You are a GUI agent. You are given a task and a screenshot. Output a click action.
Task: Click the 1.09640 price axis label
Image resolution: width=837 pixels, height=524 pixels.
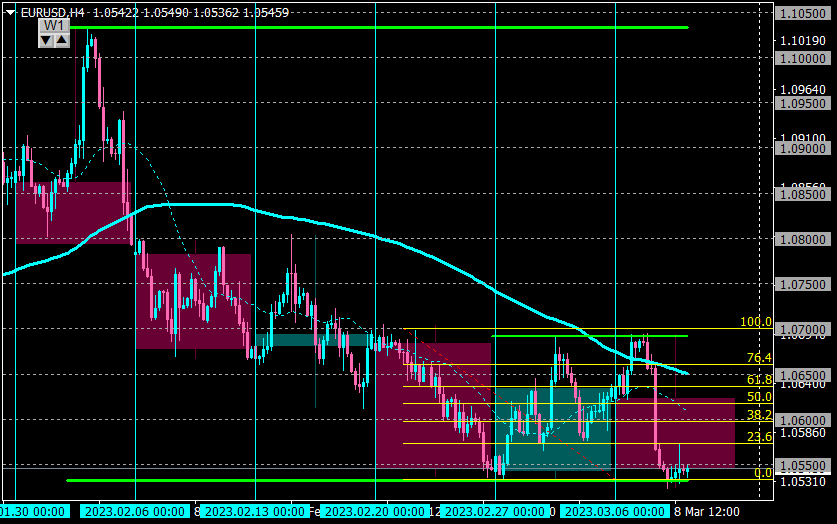(x=803, y=89)
